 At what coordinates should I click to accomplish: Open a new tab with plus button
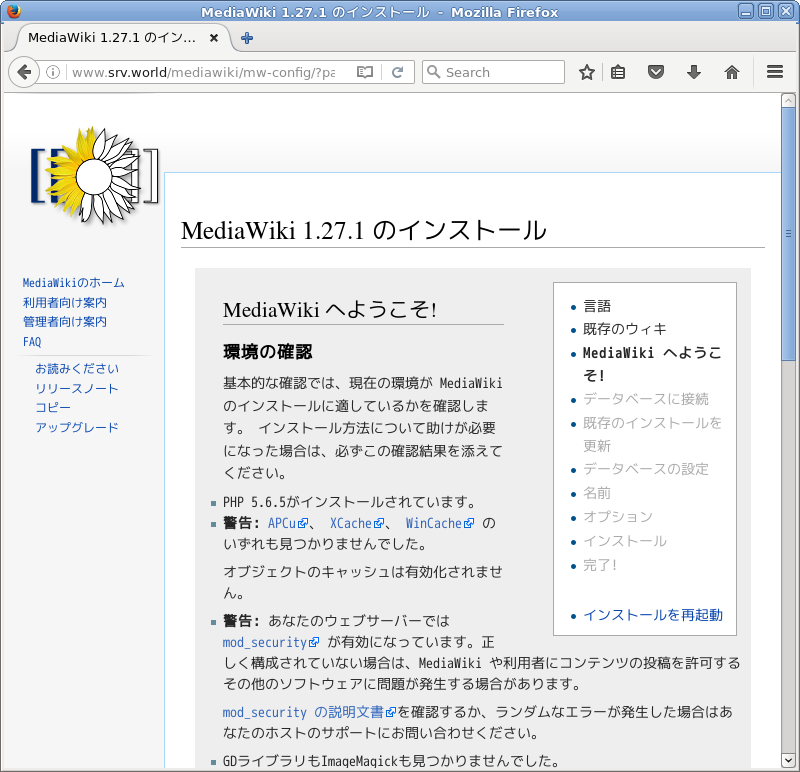pyautogui.click(x=247, y=38)
